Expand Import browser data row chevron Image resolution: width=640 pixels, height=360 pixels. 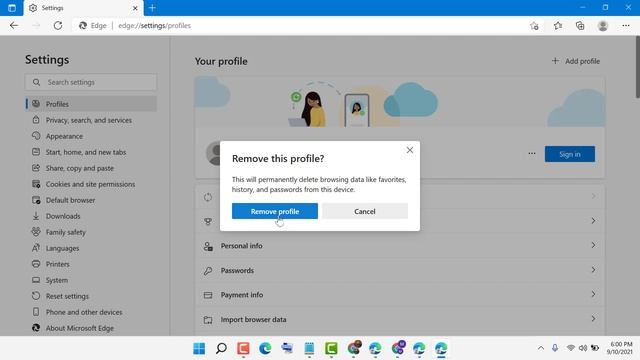(x=593, y=319)
